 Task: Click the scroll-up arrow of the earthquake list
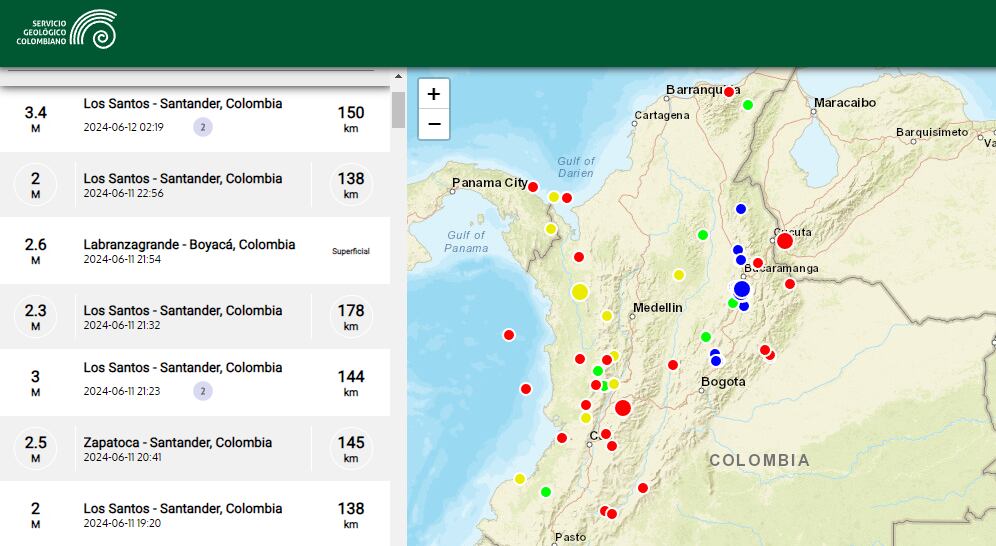[x=398, y=76]
